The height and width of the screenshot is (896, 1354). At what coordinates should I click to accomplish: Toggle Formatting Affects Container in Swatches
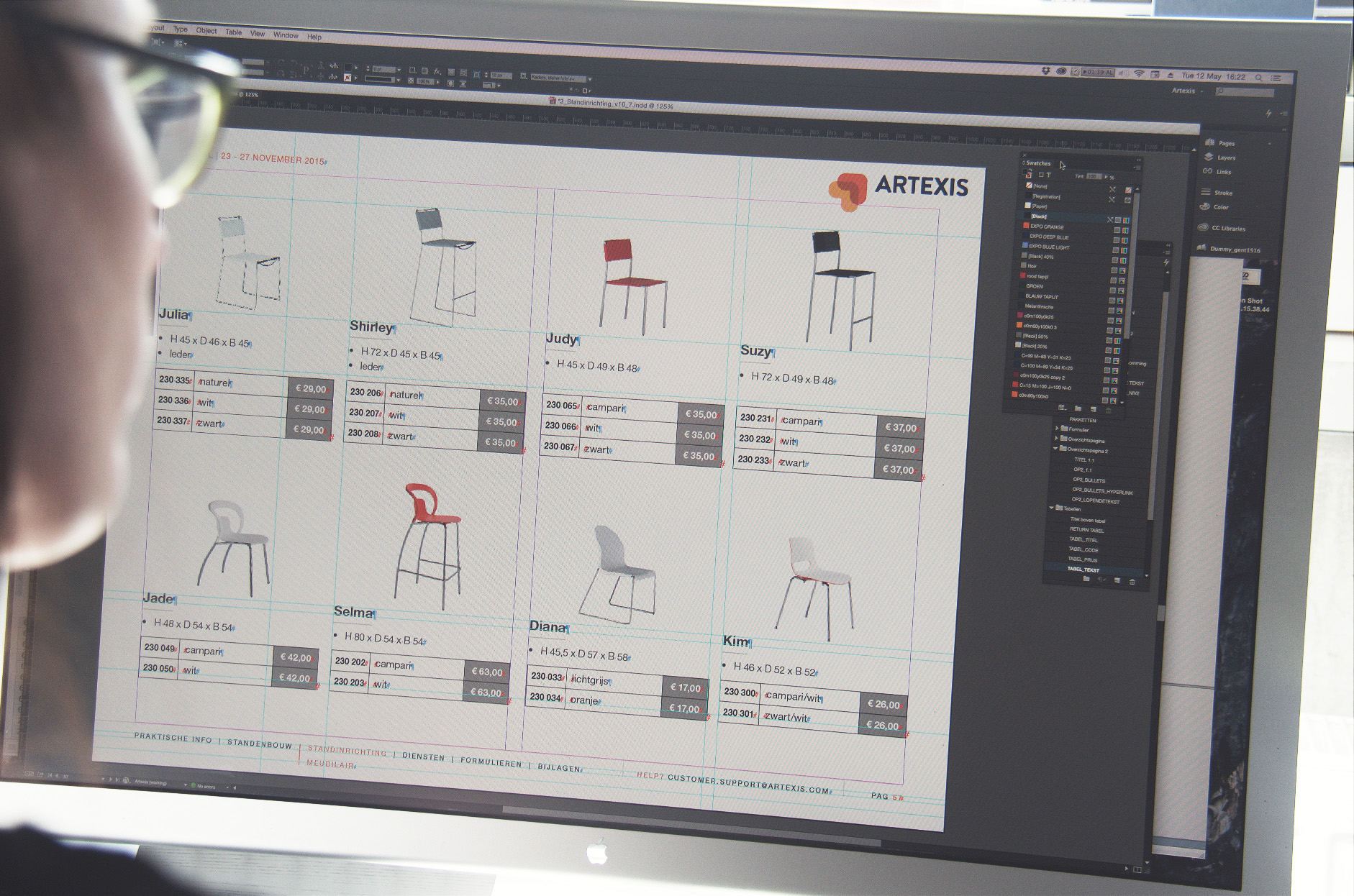1041,175
